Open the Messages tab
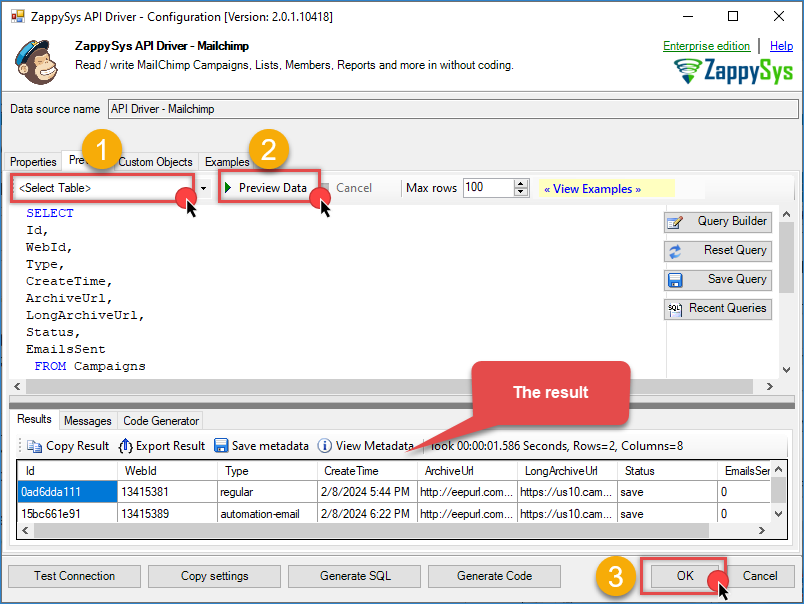The width and height of the screenshot is (804, 604). [x=88, y=421]
